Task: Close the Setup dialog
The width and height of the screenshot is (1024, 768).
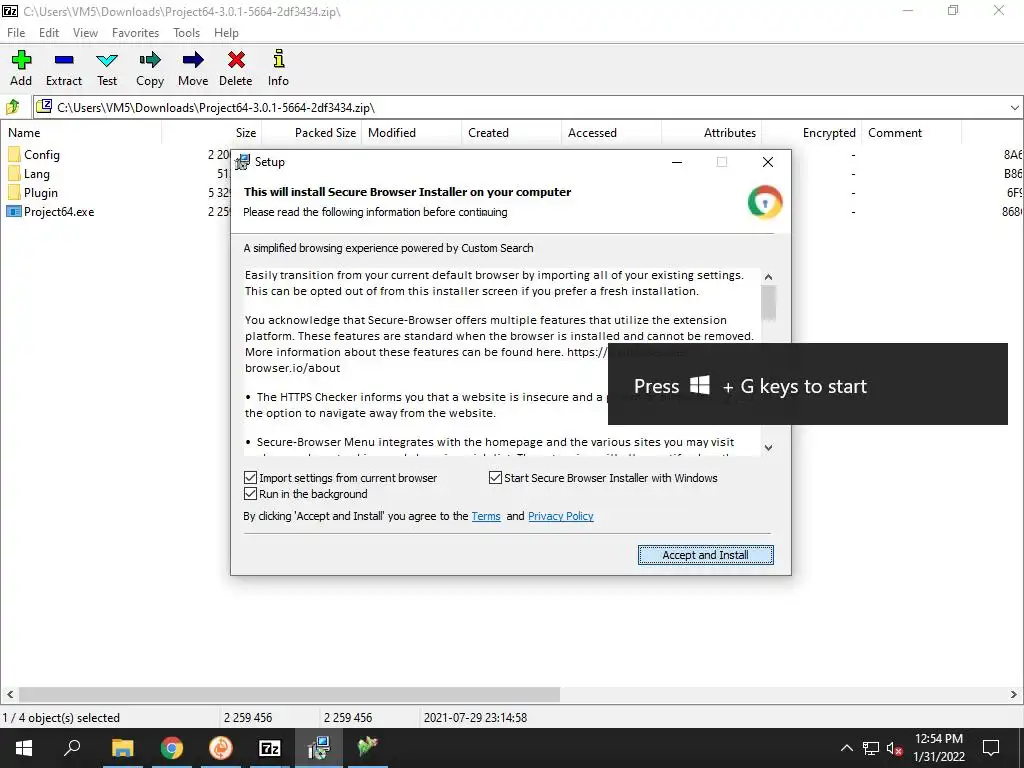Action: (768, 162)
